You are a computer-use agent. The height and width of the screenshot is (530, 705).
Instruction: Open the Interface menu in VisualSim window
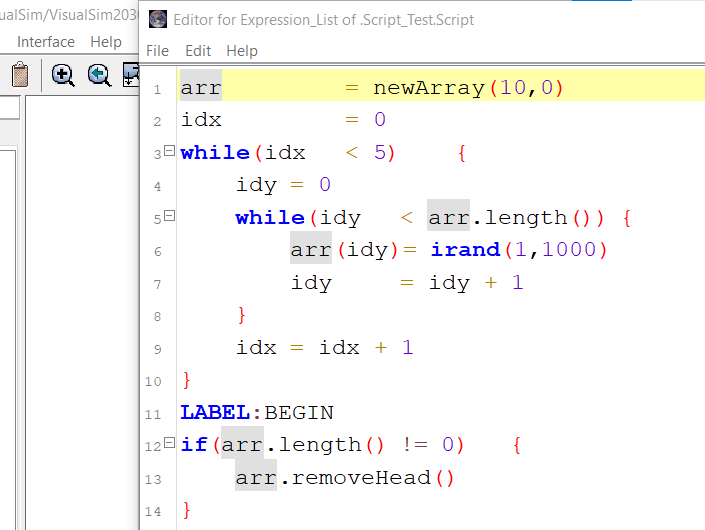pos(46,42)
